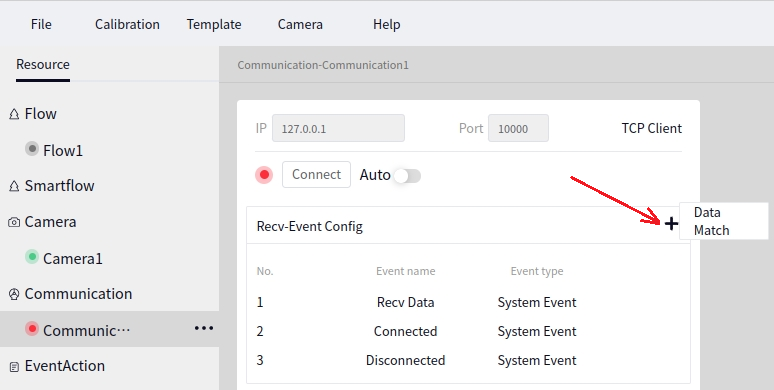Select Flow1 in the resource tree
774x390 pixels.
tap(63, 150)
